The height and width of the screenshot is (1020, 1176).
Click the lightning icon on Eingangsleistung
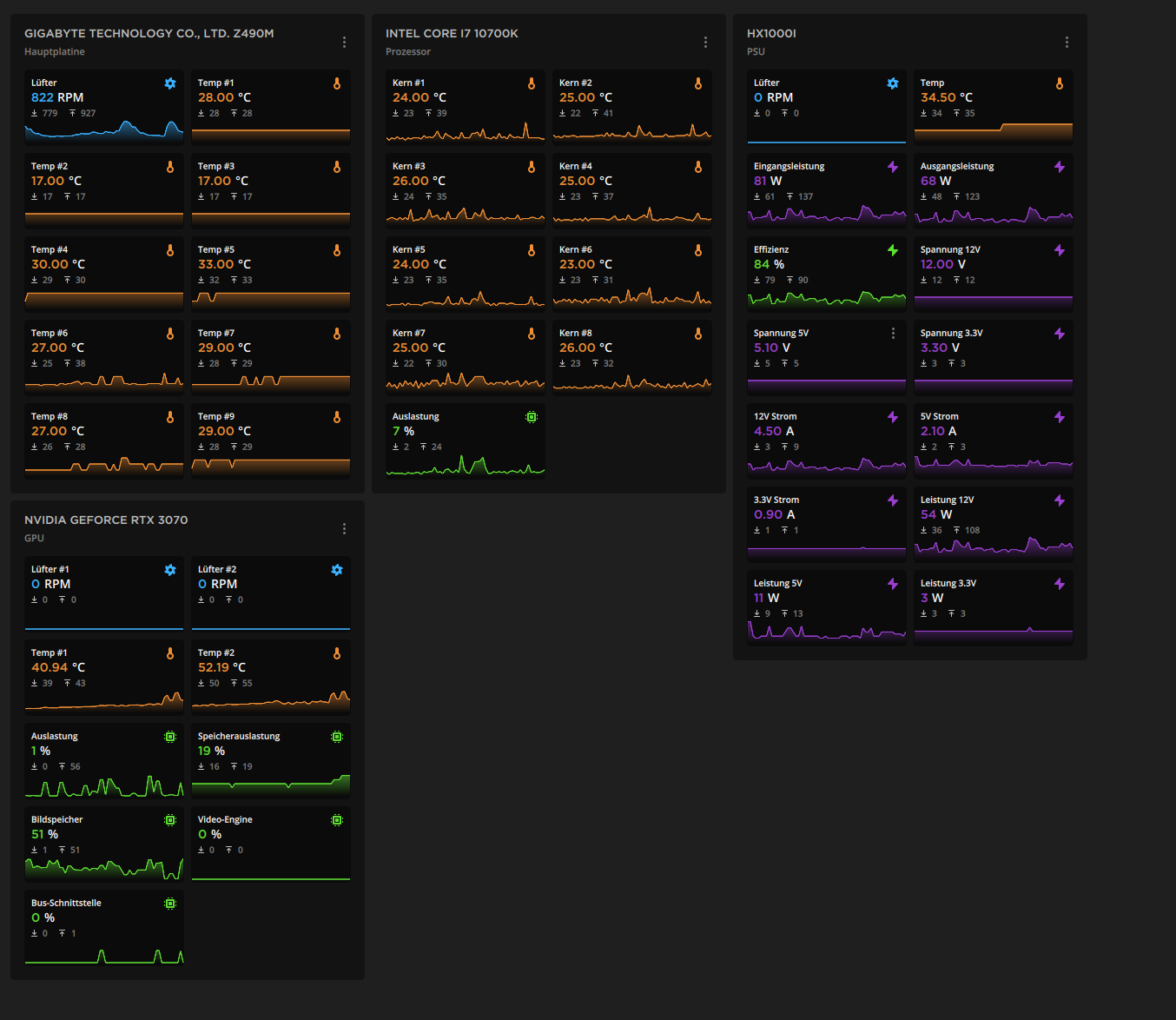(893, 167)
